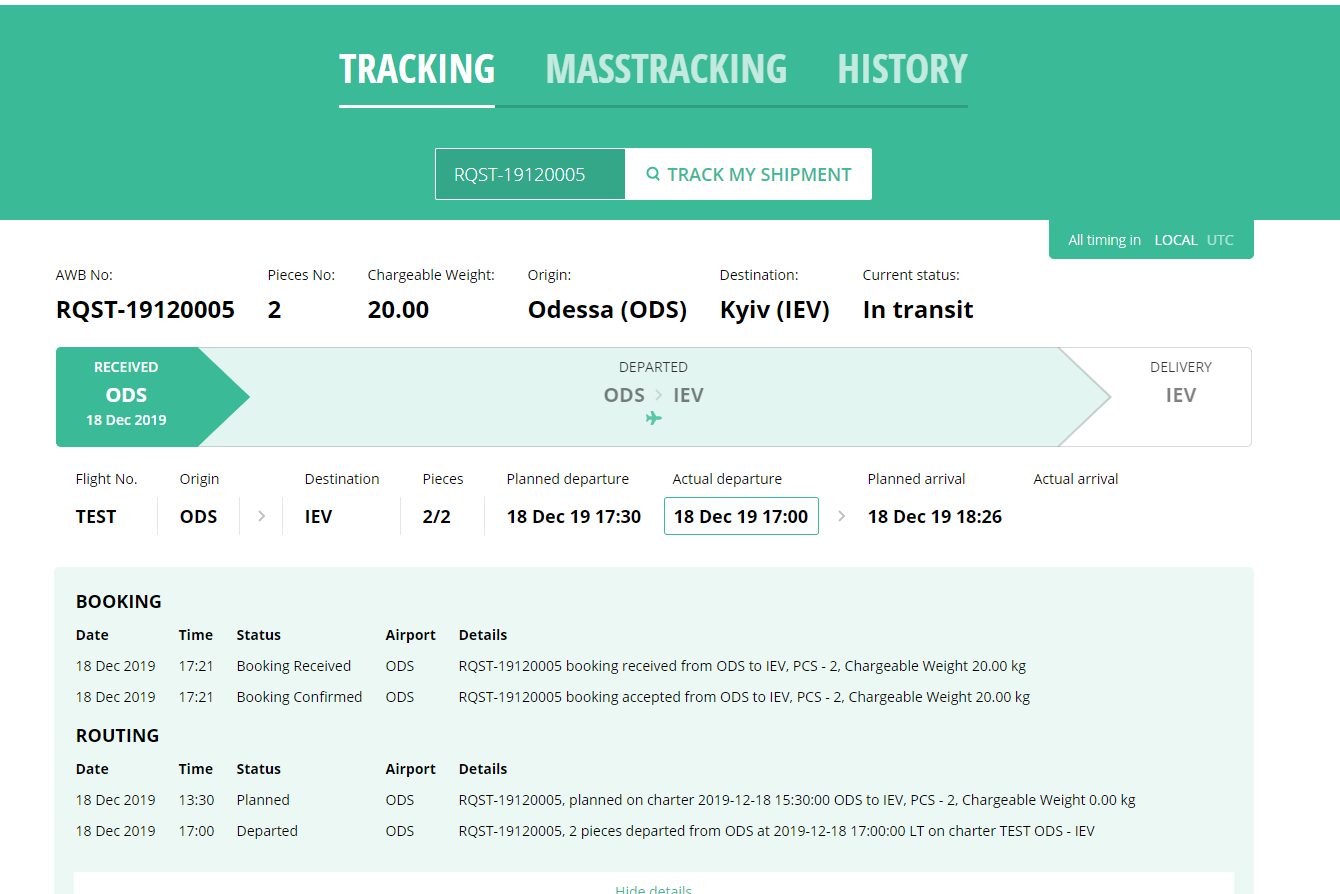
Task: Click the Received ODS progress step
Action: pos(127,396)
